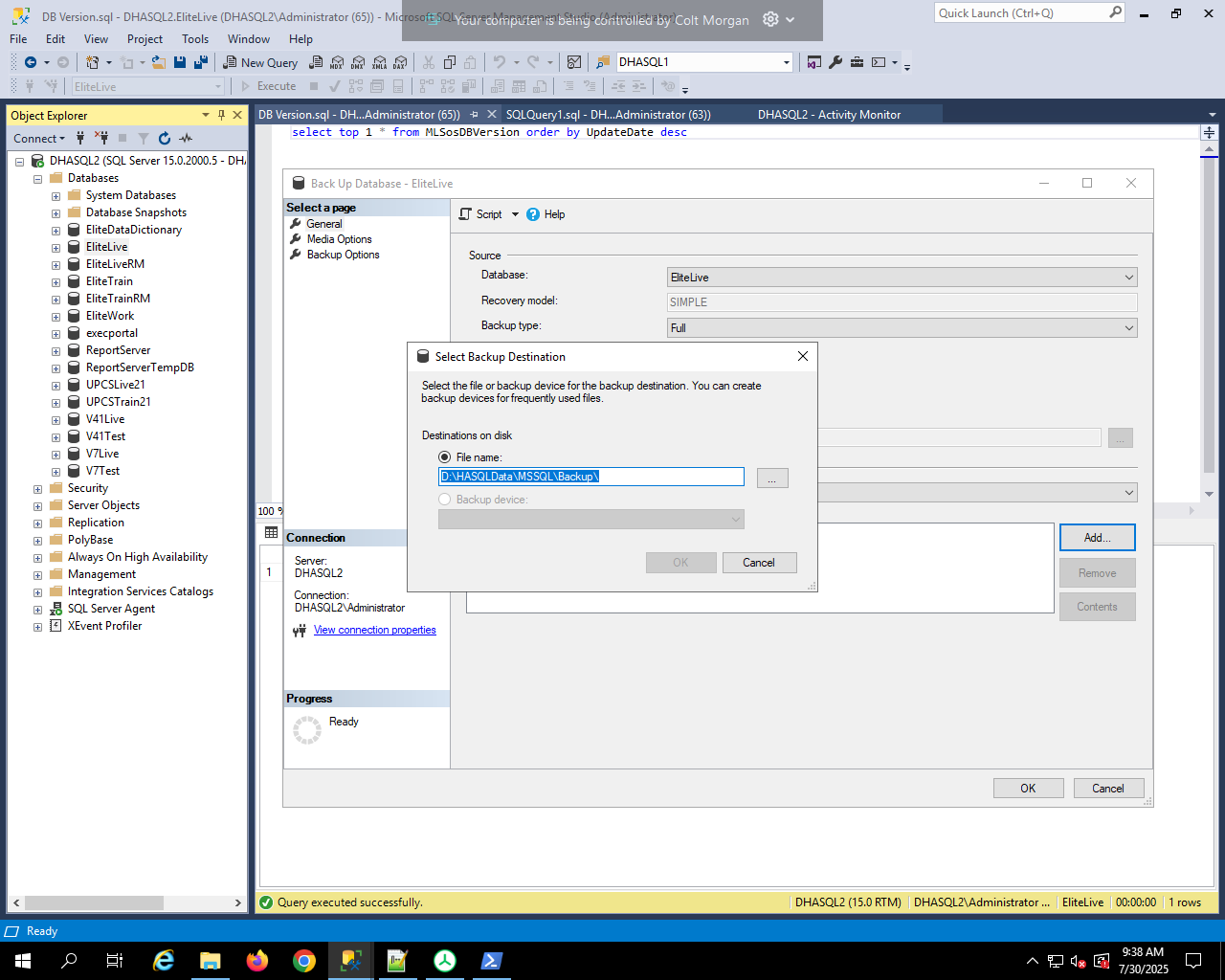1225x980 pixels.
Task: Click the Save All icon
Action: [201, 62]
